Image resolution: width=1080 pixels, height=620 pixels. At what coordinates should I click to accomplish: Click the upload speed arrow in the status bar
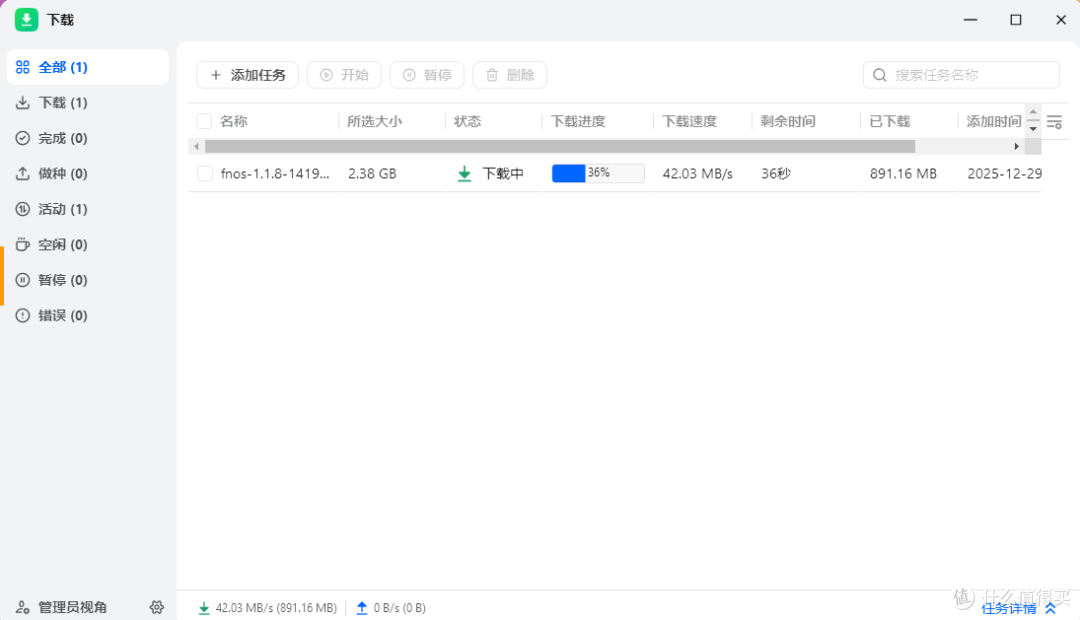tap(362, 608)
